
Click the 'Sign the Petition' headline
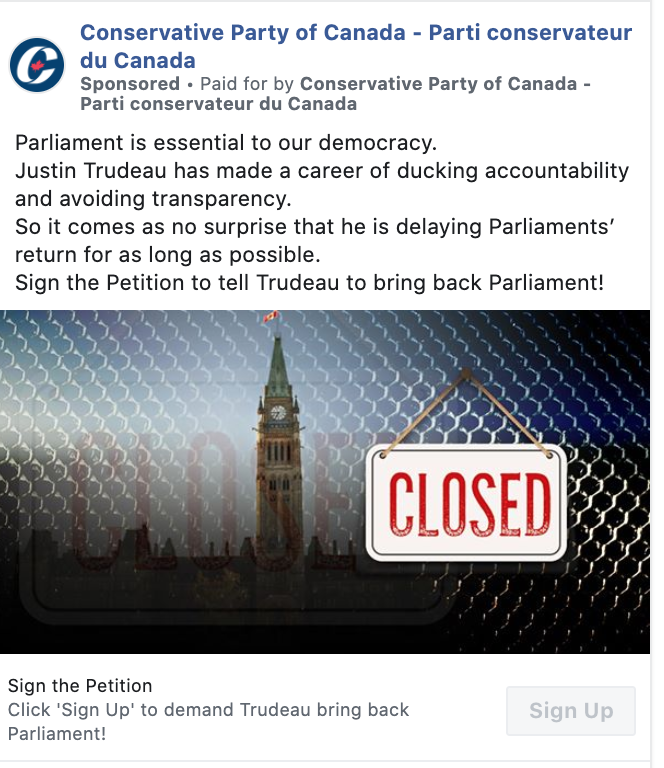[80, 686]
